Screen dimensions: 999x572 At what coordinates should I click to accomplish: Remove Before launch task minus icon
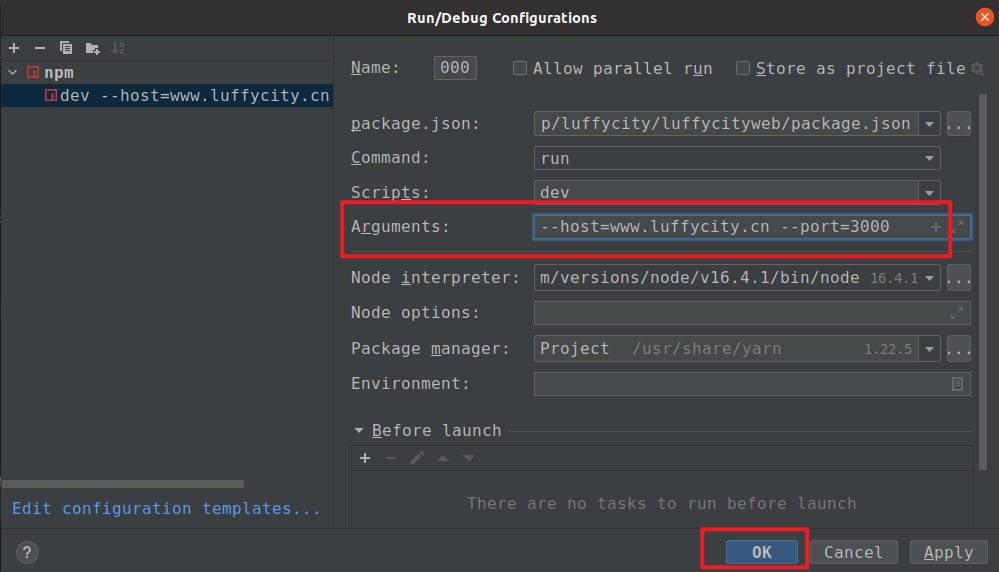point(391,458)
